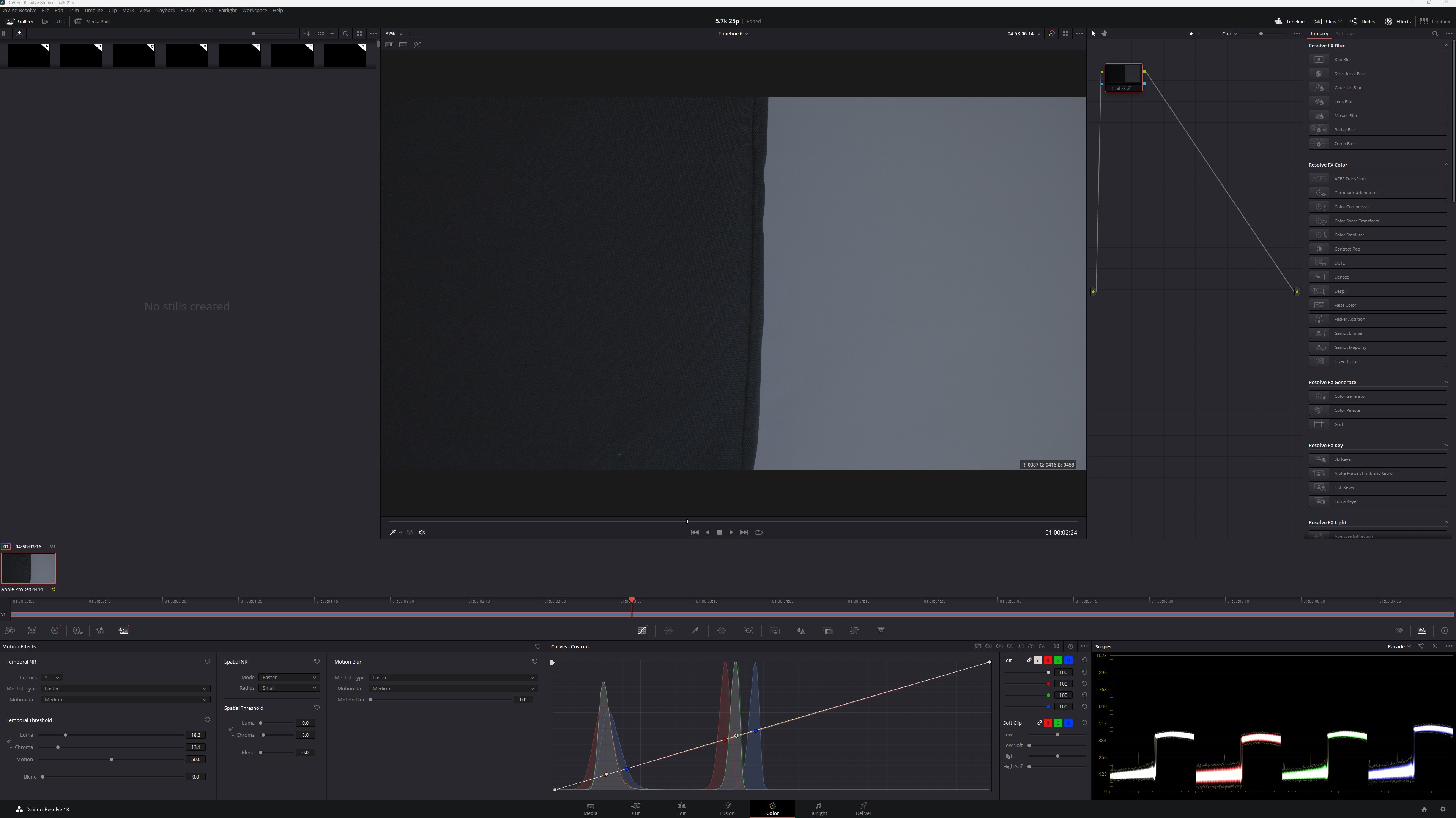The image size is (1456, 818).
Task: Search the gallery with magnifier icon
Action: coord(345,33)
